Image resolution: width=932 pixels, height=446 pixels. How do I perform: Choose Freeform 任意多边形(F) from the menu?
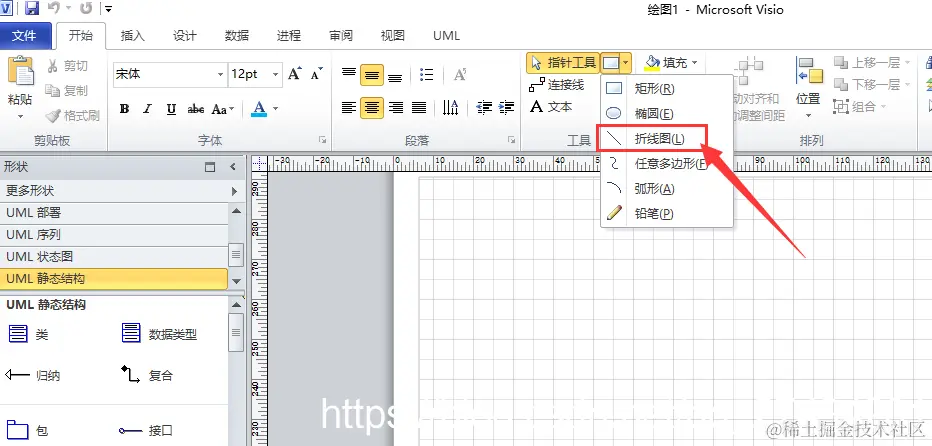(x=666, y=164)
